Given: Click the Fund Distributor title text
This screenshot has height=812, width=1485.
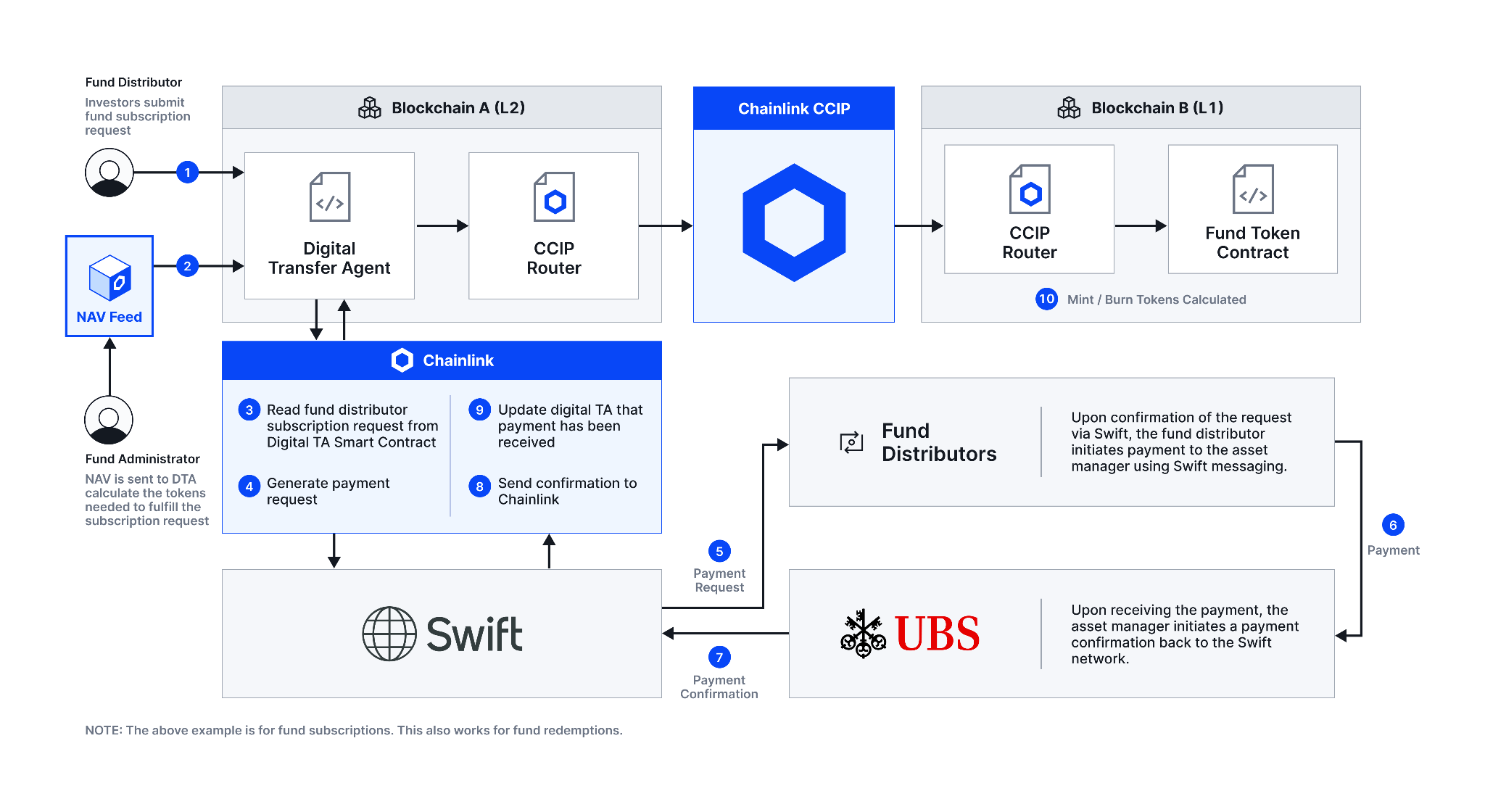Looking at the screenshot, I should tap(133, 82).
